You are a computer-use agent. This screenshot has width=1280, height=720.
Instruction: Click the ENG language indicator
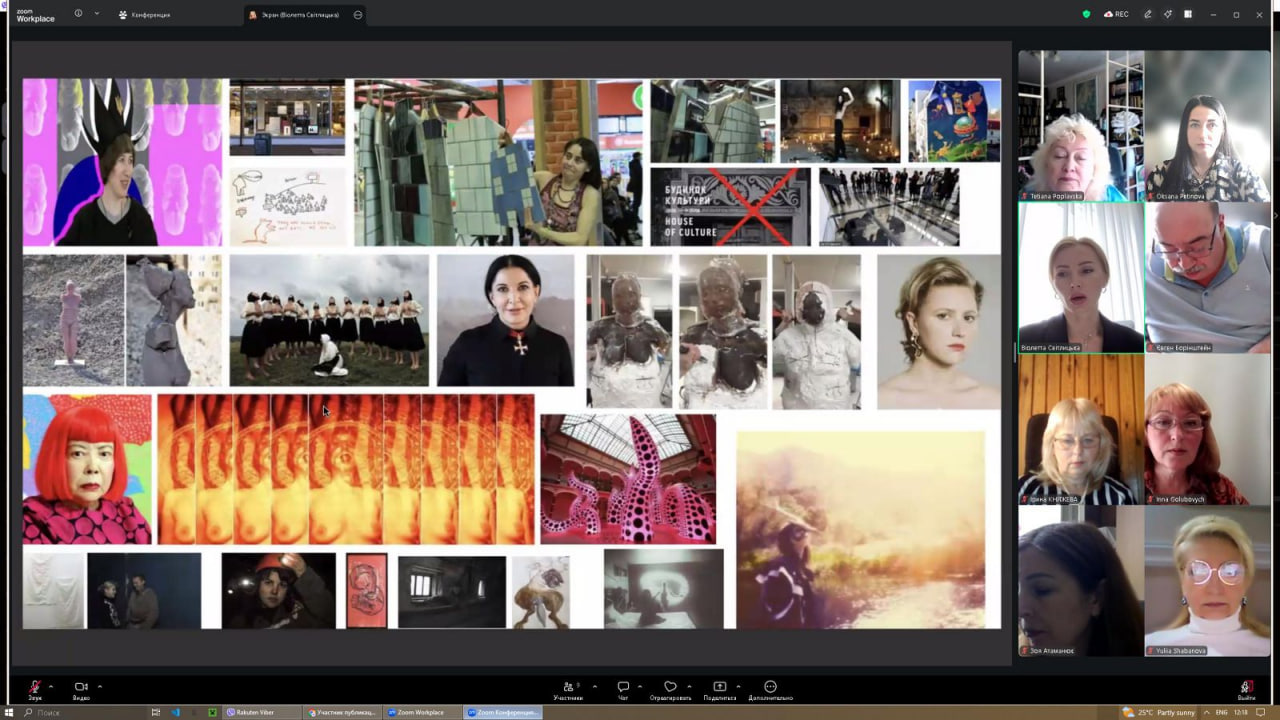click(x=1221, y=712)
